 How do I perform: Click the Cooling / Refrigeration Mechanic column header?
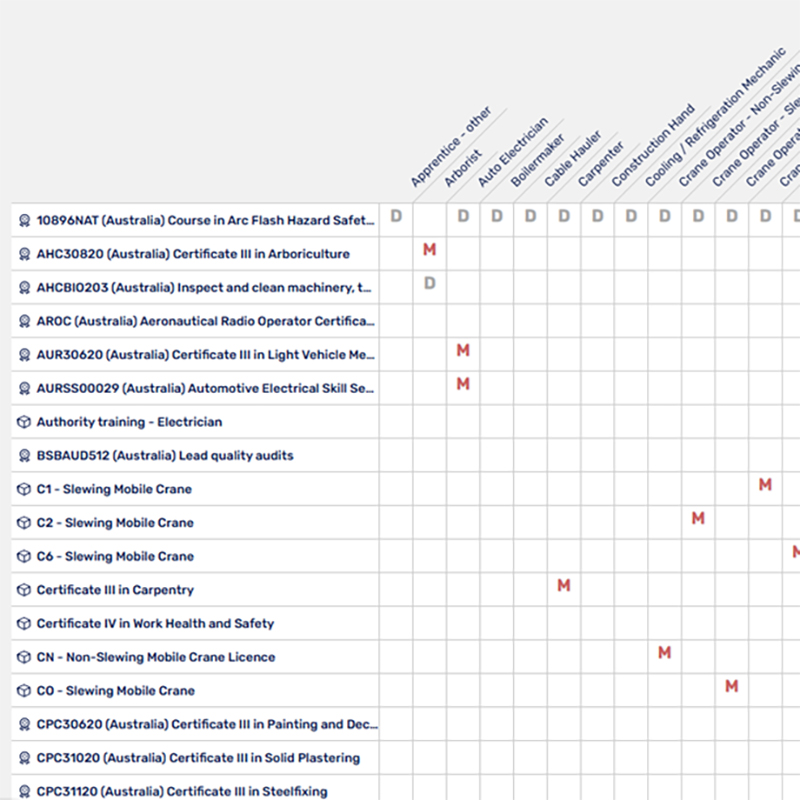click(715, 117)
